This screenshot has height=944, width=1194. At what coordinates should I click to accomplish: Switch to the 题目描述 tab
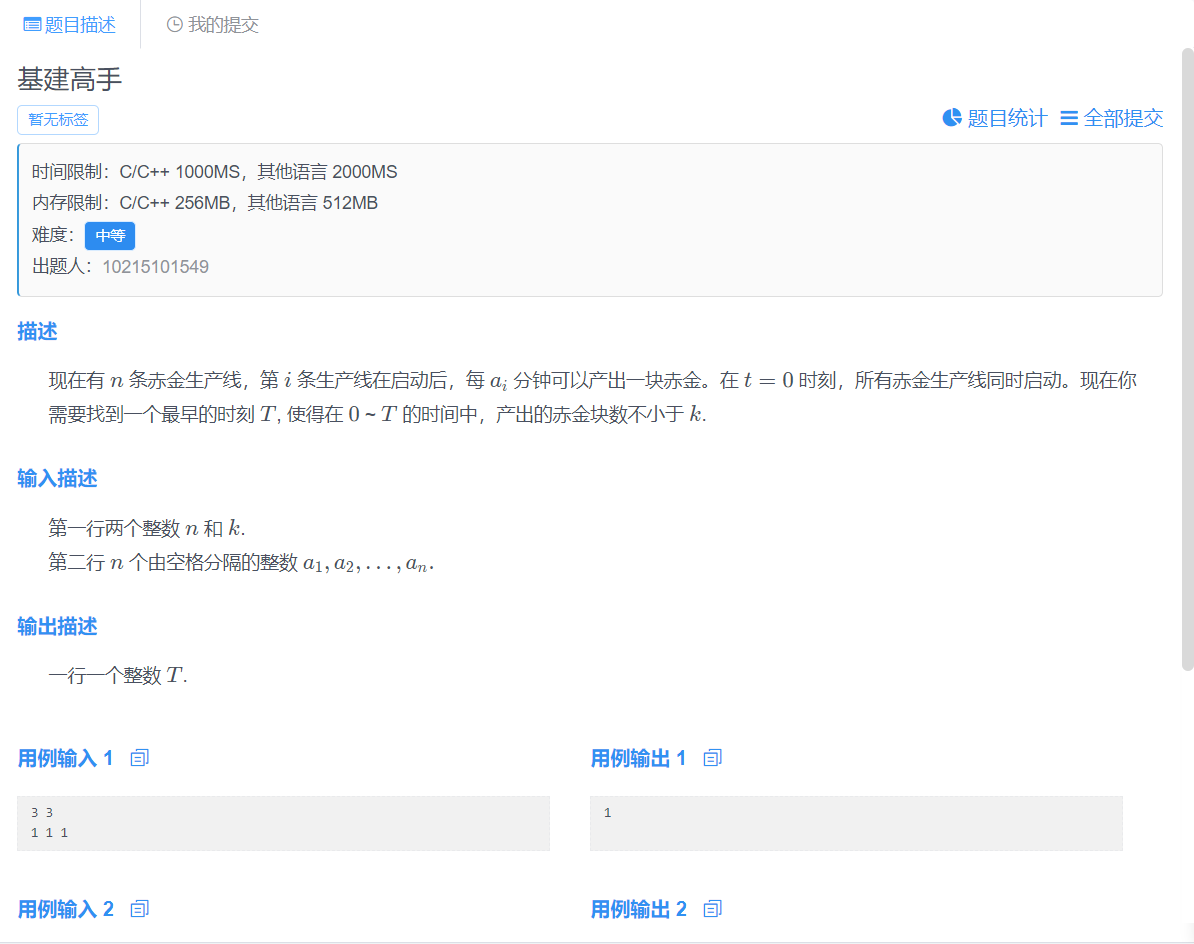(x=70, y=25)
